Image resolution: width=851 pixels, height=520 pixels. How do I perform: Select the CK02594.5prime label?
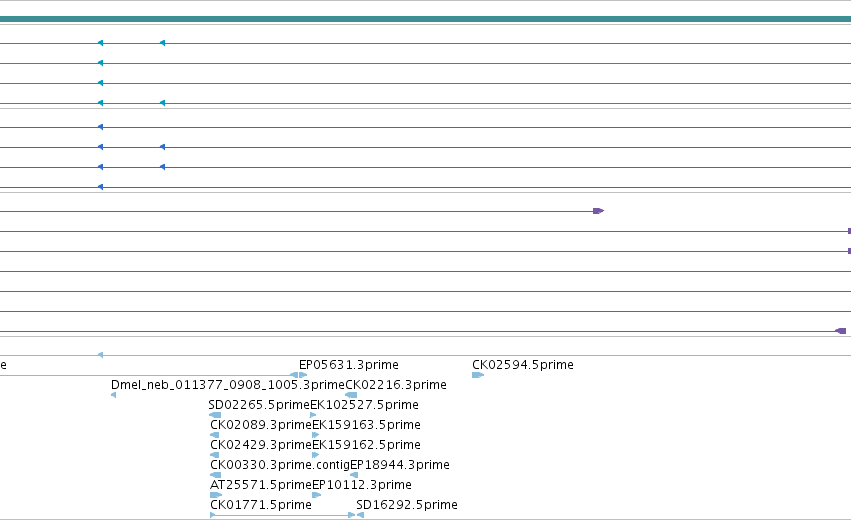click(523, 365)
